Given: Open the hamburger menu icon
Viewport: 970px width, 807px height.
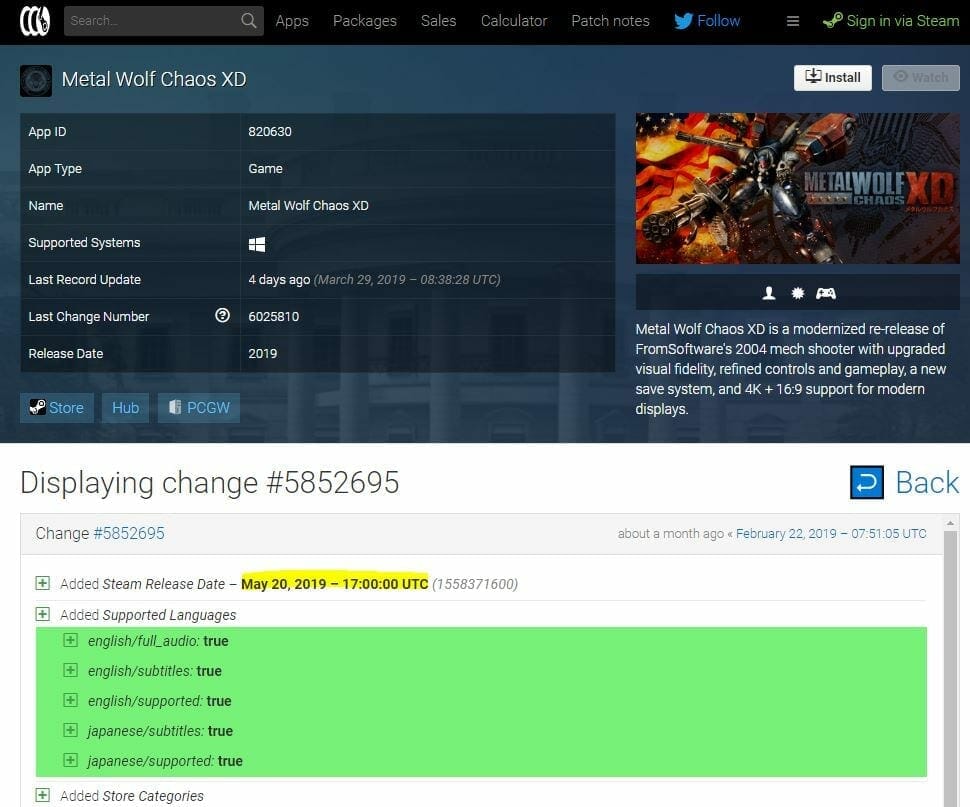Looking at the screenshot, I should pos(793,21).
